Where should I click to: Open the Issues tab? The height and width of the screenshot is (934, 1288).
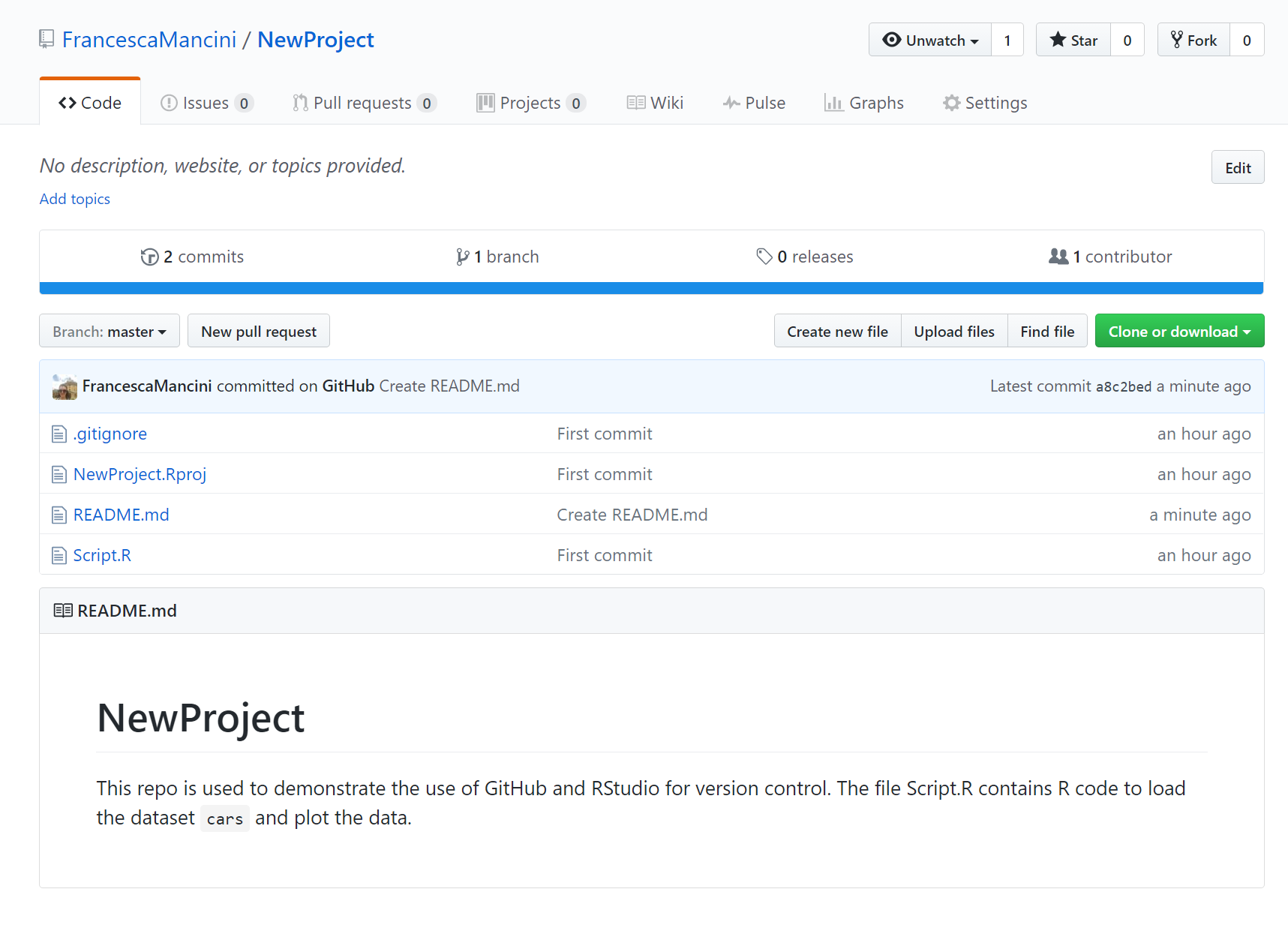click(207, 103)
